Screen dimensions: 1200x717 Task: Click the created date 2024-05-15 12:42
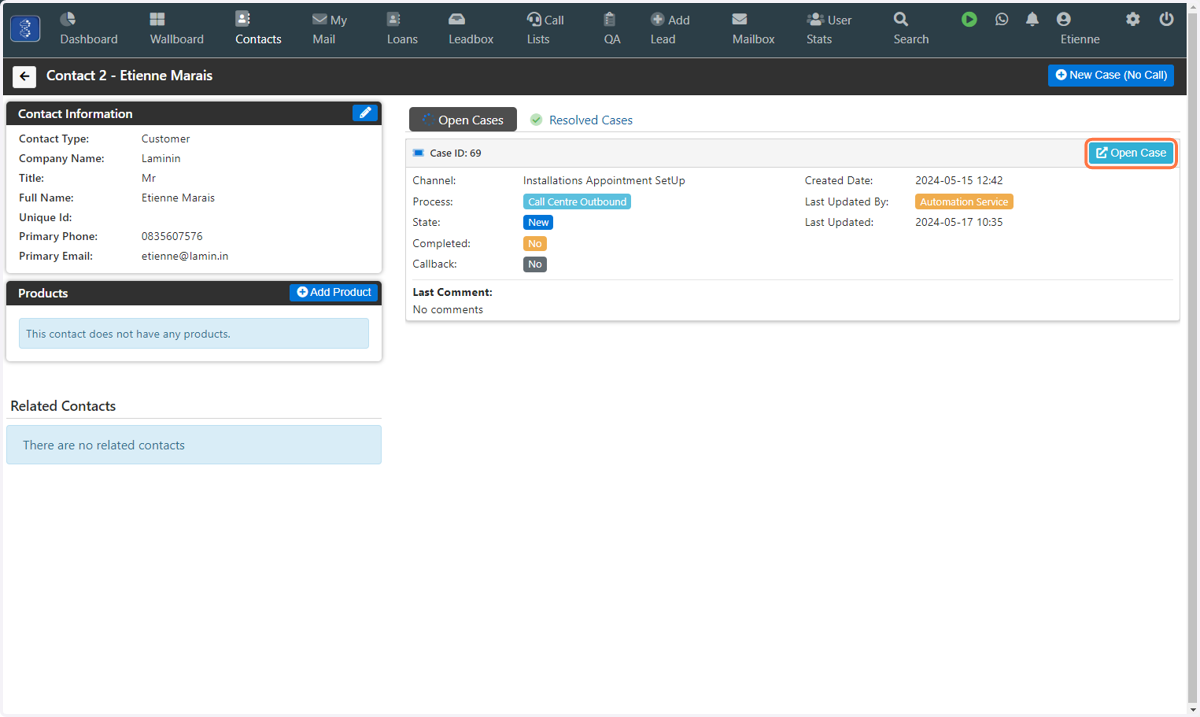959,181
